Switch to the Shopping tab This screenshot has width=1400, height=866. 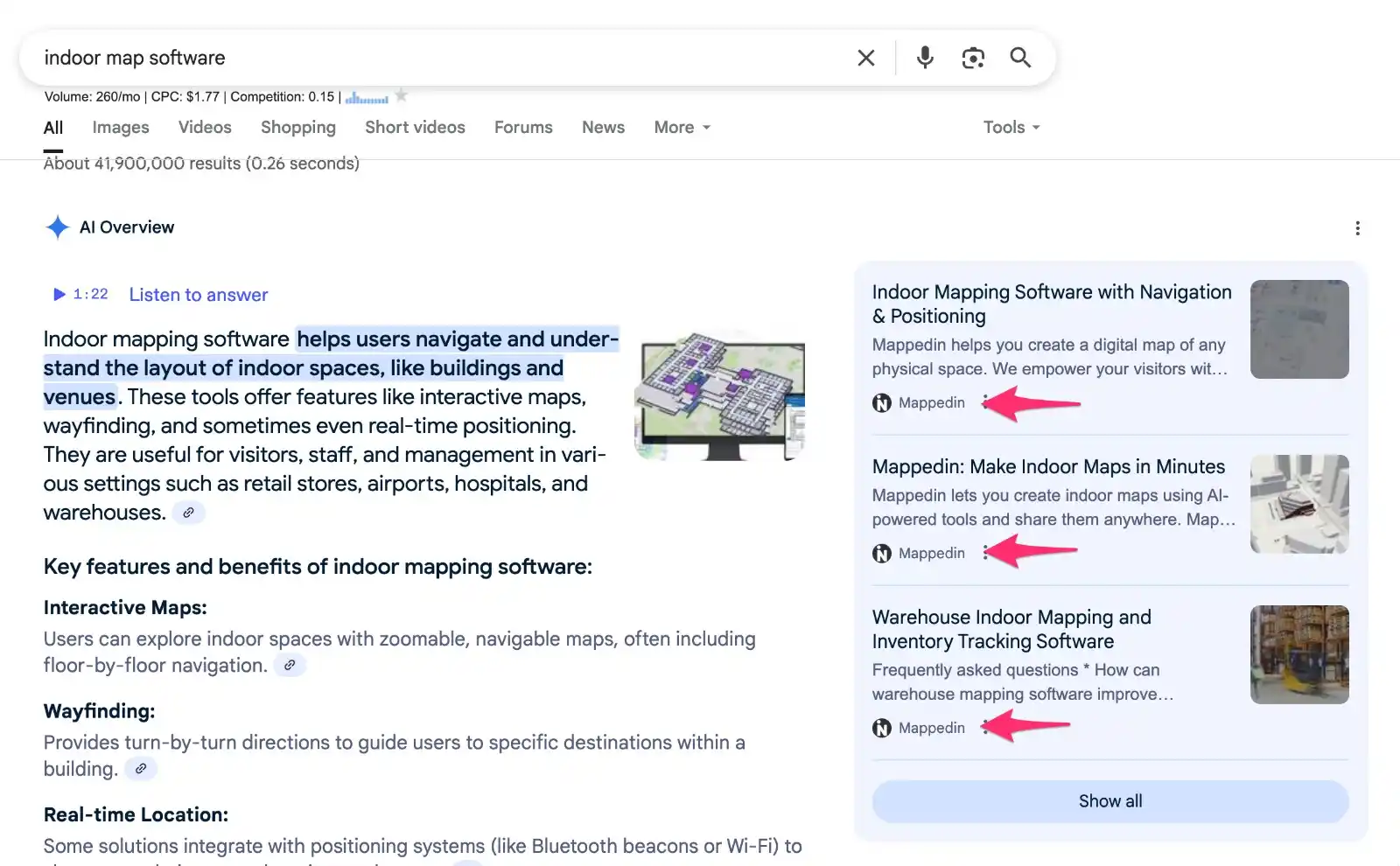(x=298, y=128)
